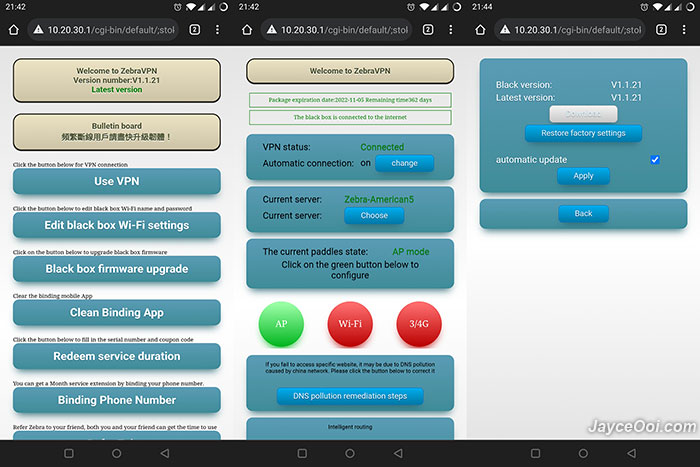Tap Android back triangle on middle phone
Screen dimensions: 700x467
coord(398,454)
